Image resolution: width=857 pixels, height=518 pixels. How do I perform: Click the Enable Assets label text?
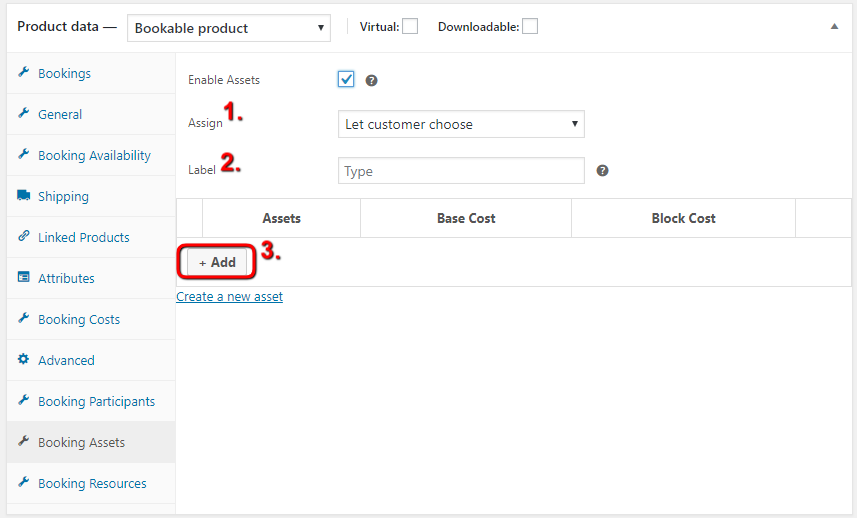[x=224, y=80]
